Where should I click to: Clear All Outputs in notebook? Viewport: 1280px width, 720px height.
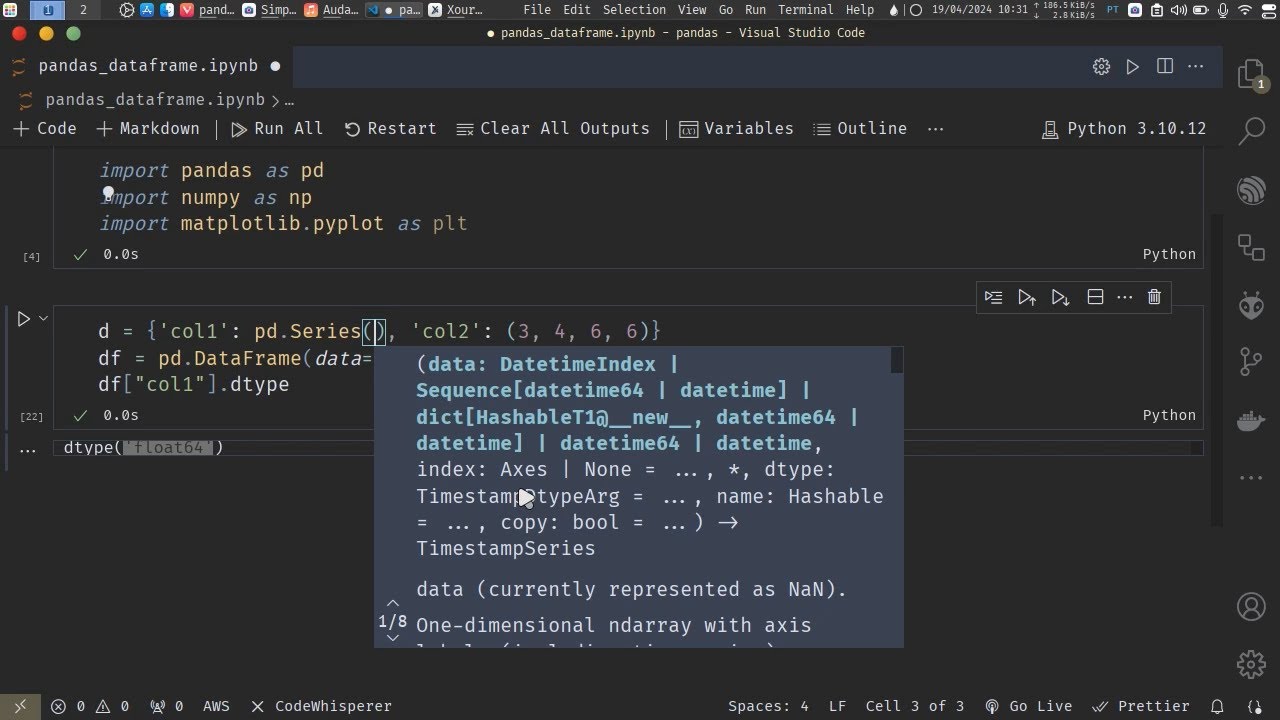(553, 129)
